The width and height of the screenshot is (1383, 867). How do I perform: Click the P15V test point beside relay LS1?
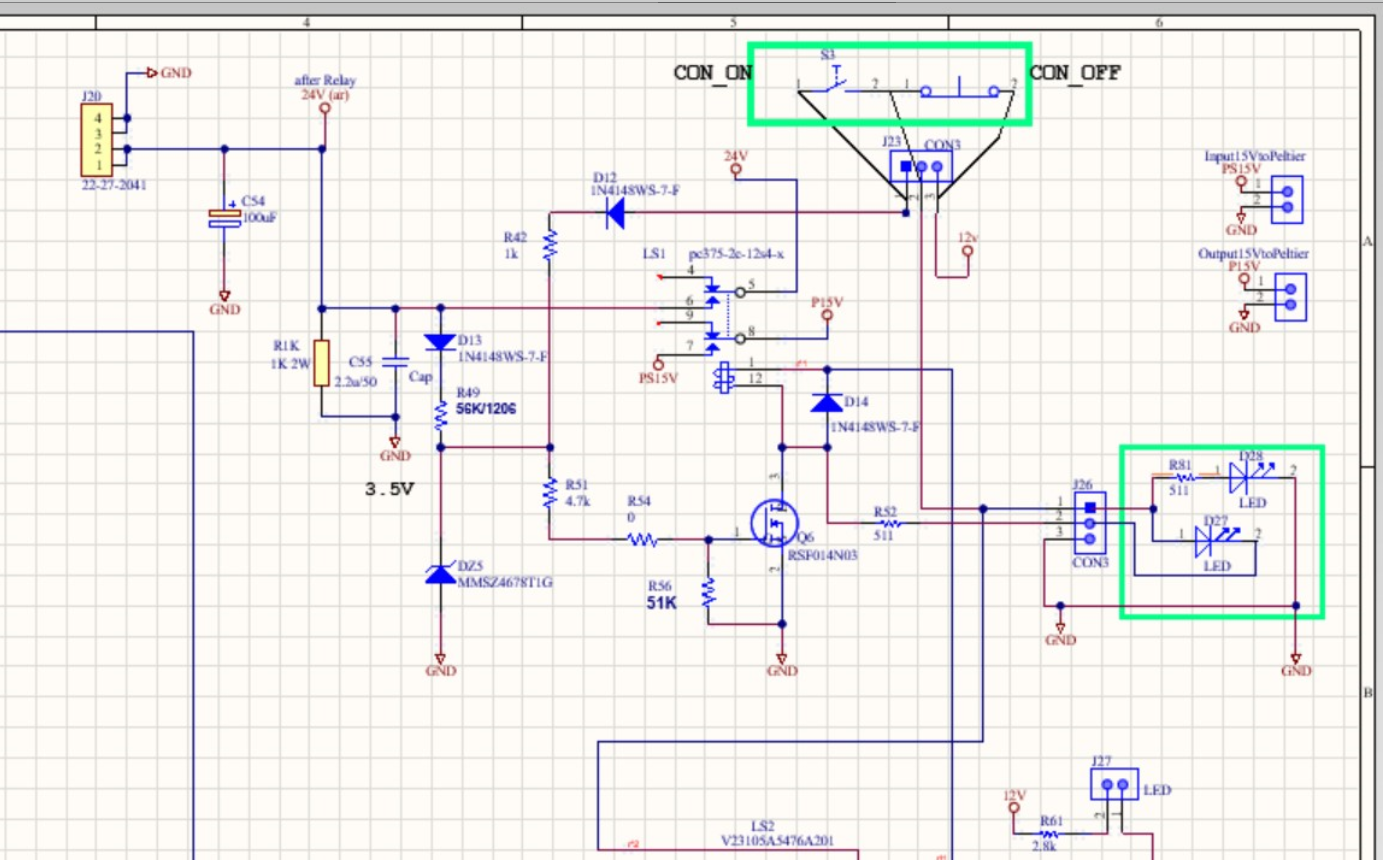[x=827, y=317]
